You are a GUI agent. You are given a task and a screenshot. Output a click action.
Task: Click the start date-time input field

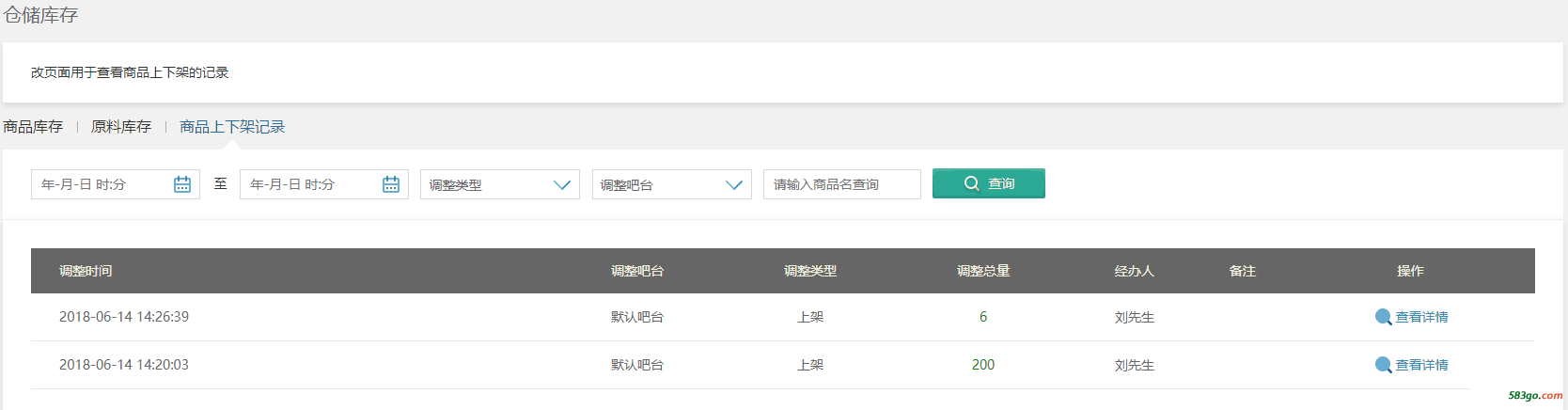click(x=116, y=184)
